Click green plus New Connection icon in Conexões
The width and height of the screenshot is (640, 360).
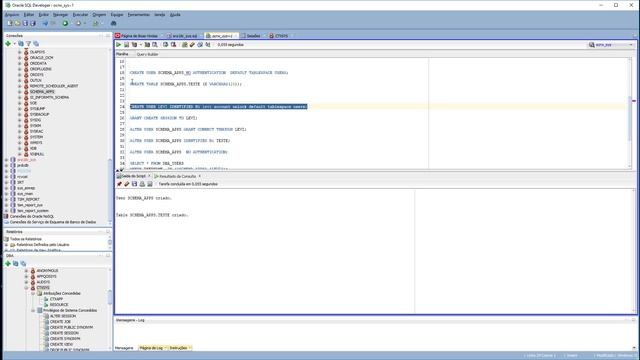(x=8, y=44)
